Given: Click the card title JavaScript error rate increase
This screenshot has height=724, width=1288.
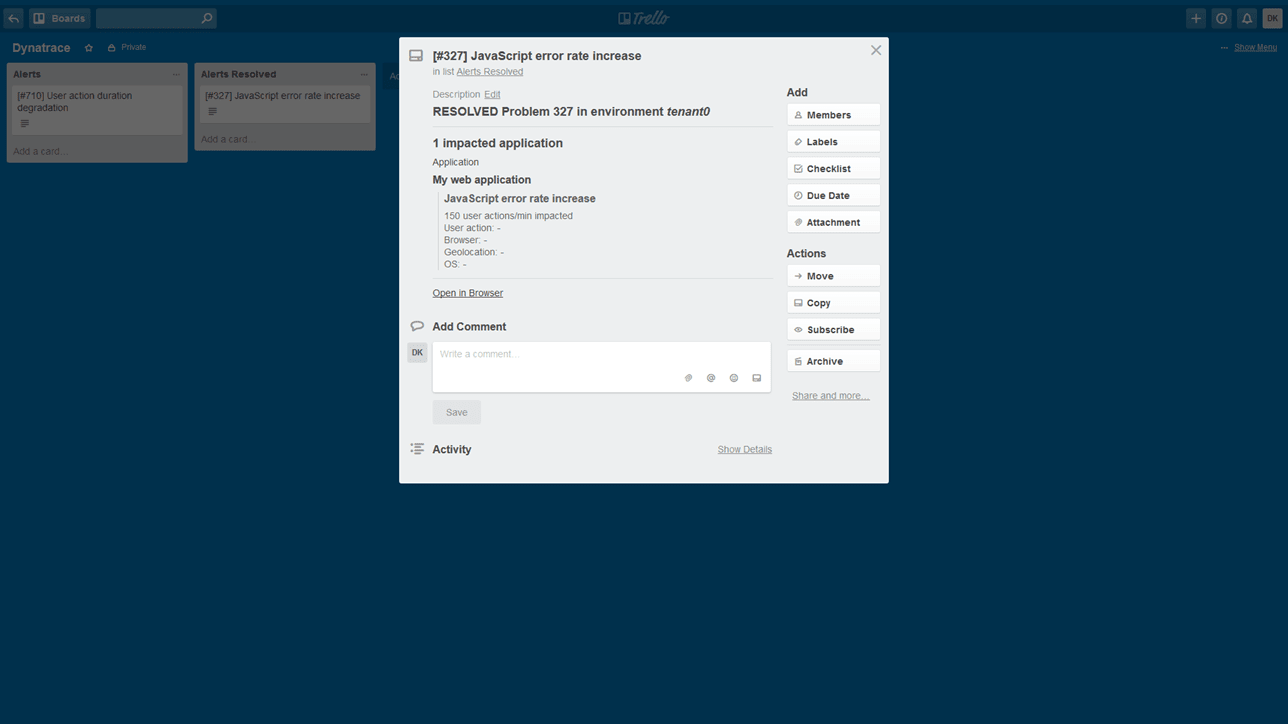Looking at the screenshot, I should pyautogui.click(x=537, y=56).
